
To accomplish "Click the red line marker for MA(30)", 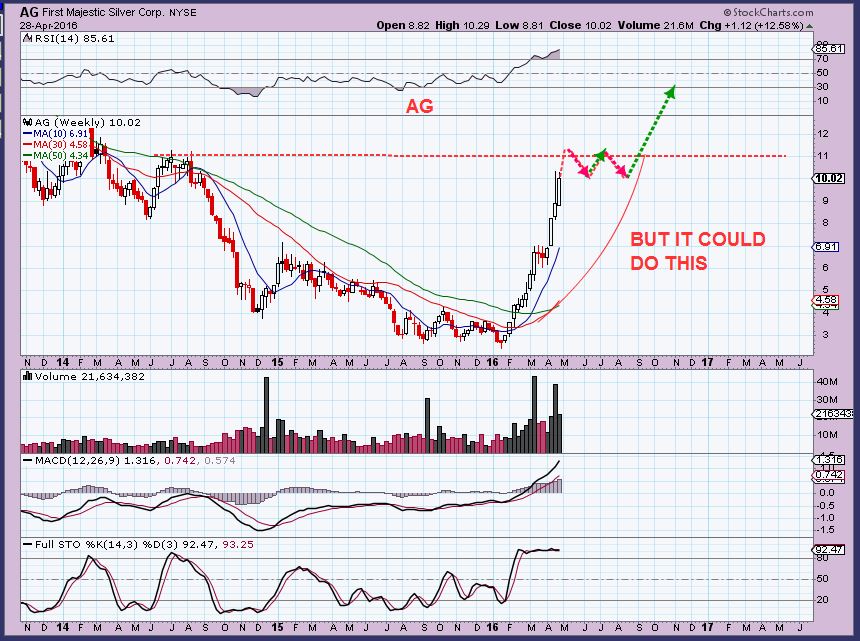I will point(27,144).
